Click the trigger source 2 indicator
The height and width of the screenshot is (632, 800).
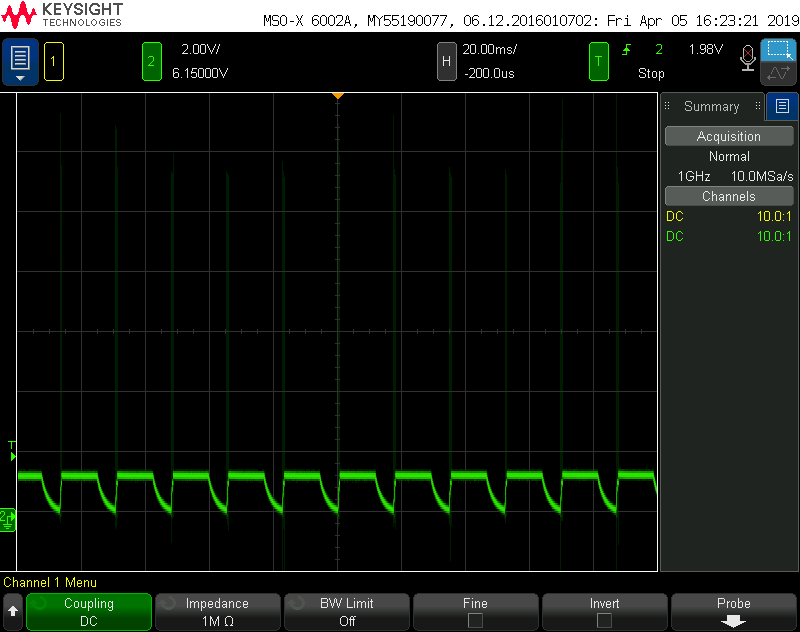659,49
